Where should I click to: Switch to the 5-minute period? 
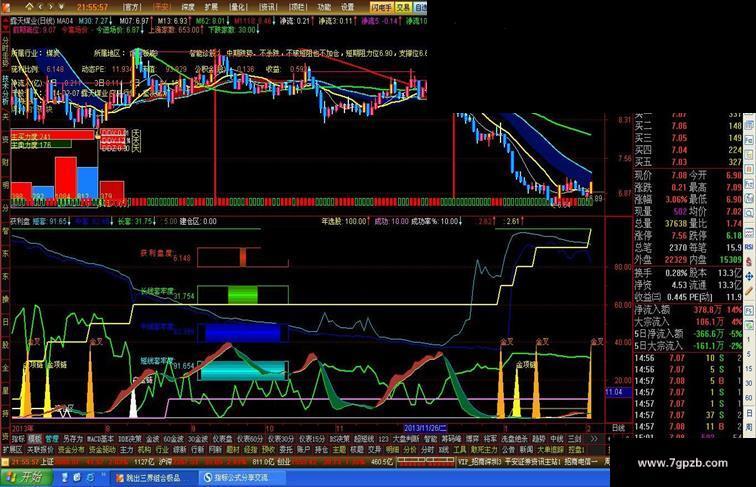[x=749, y=354]
